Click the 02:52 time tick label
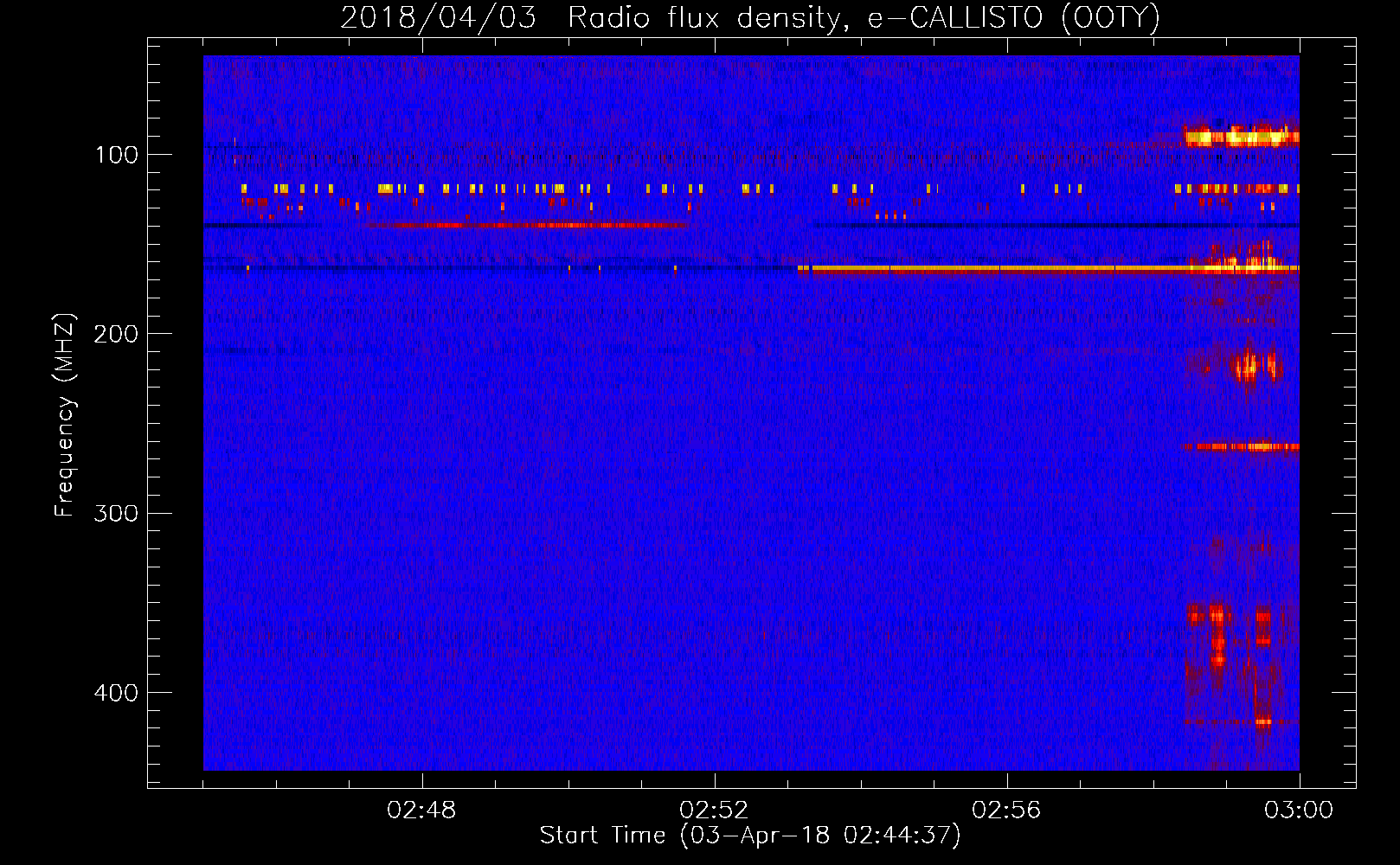Image resolution: width=1400 pixels, height=865 pixels. 714,811
